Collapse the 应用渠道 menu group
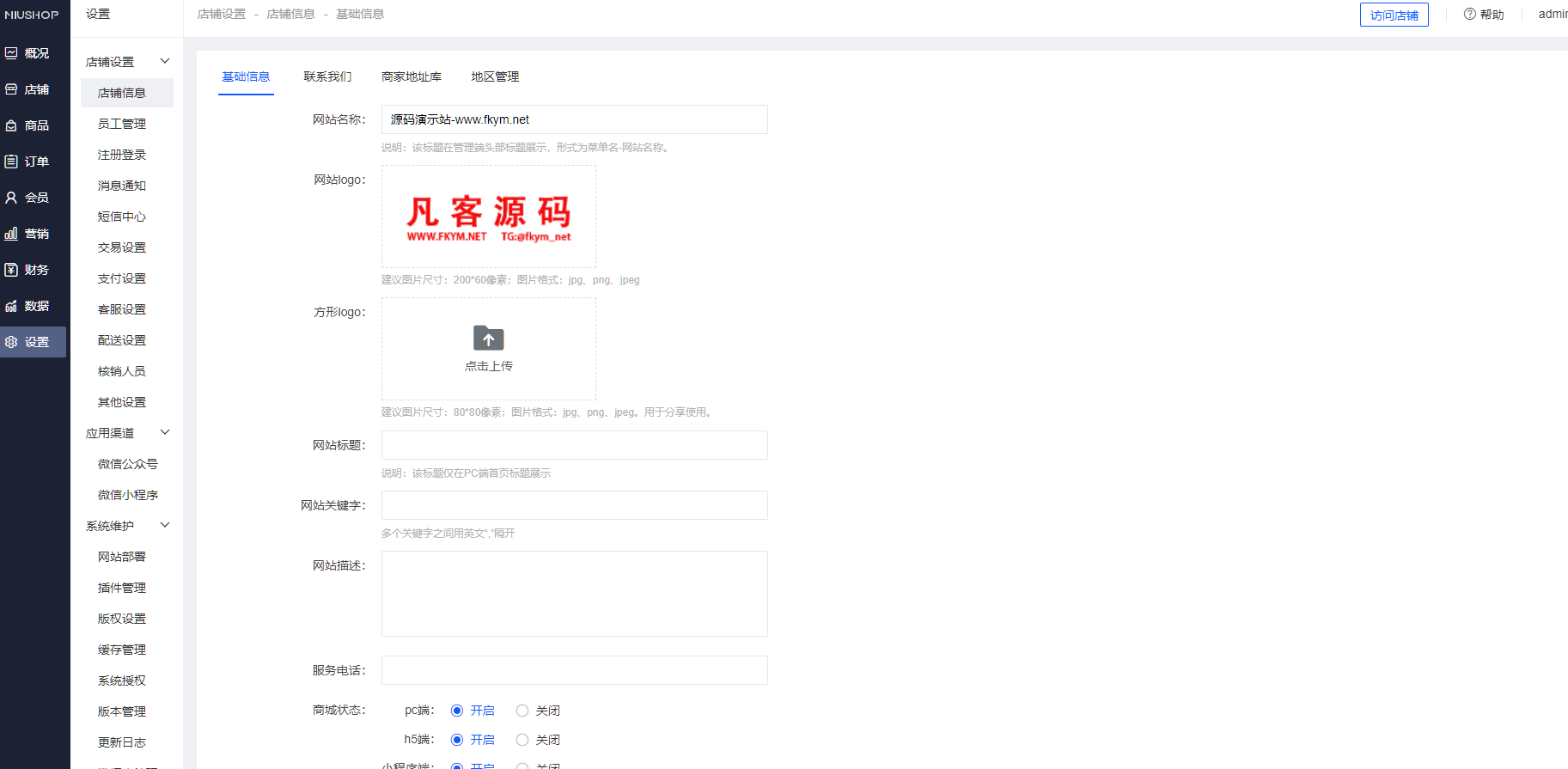Image resolution: width=1568 pixels, height=769 pixels. click(x=165, y=433)
